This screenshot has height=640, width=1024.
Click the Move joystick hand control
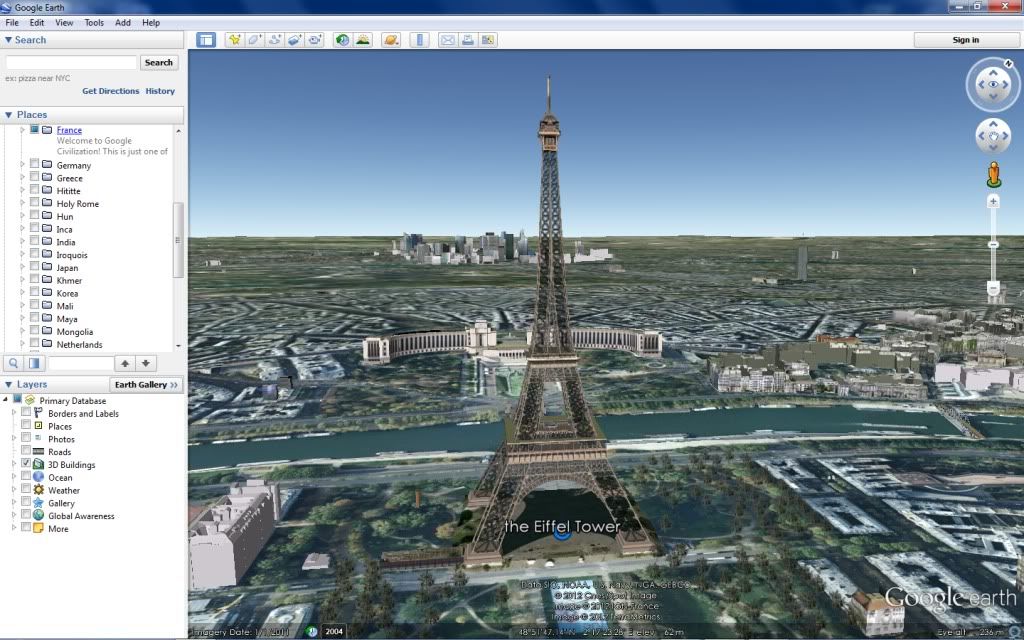(993, 136)
